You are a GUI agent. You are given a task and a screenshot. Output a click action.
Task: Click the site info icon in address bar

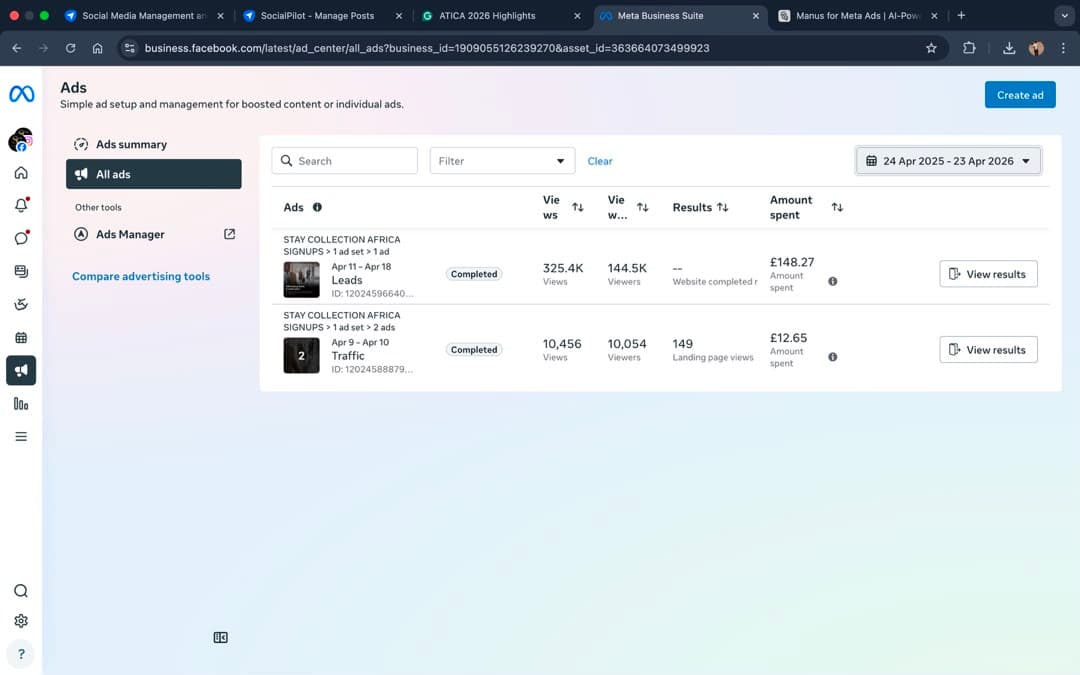129,48
